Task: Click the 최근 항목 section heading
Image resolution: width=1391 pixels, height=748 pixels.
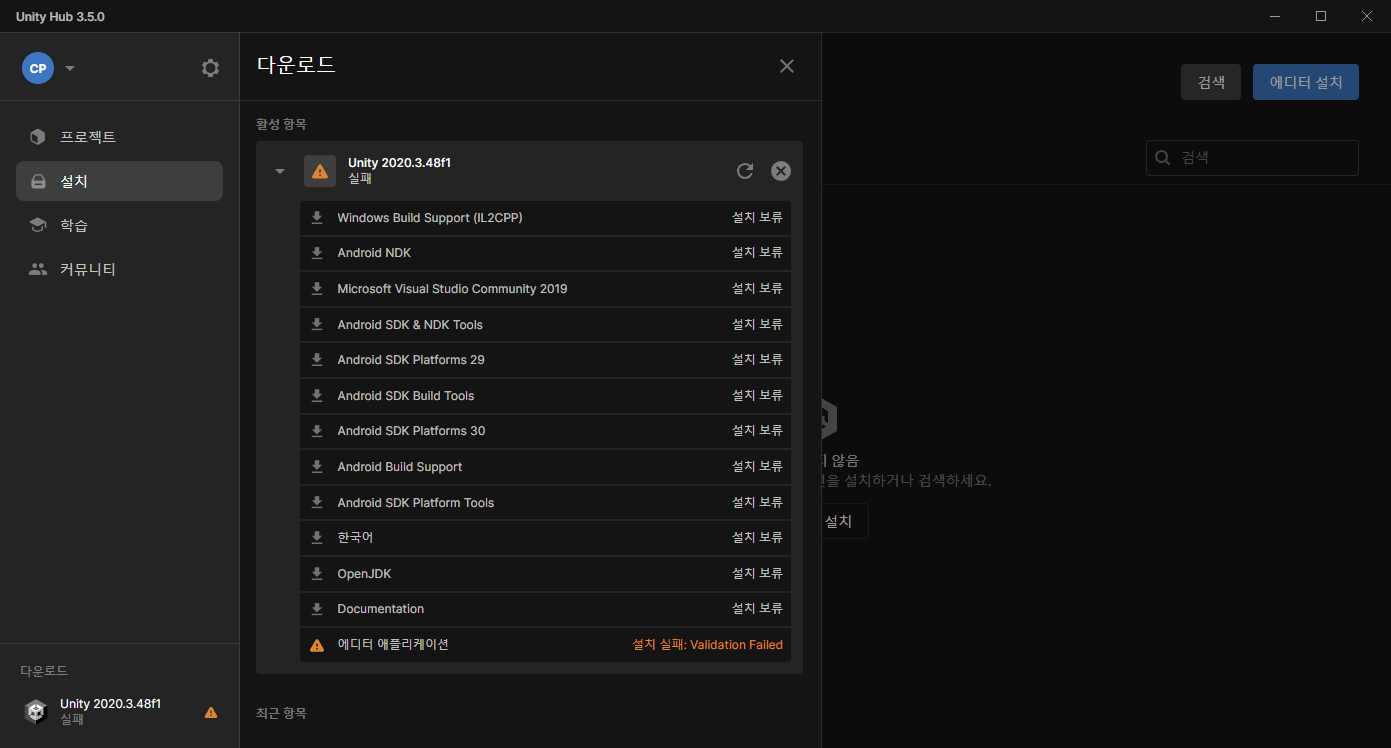Action: coord(281,713)
